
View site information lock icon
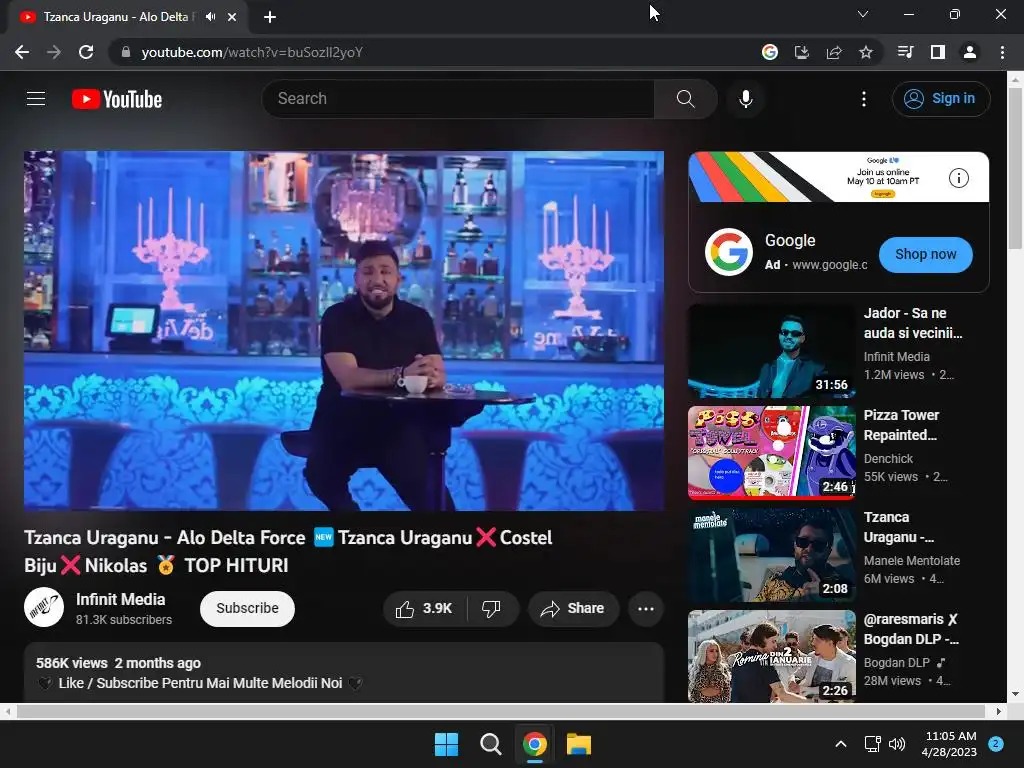pos(126,52)
